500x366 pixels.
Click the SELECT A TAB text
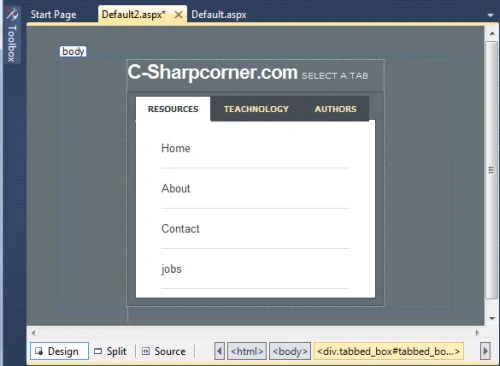coord(335,76)
